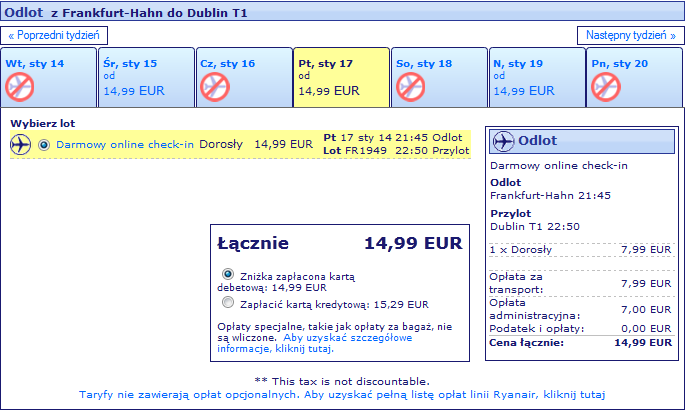Click no-flight icon under So, sty 18

click(410, 87)
